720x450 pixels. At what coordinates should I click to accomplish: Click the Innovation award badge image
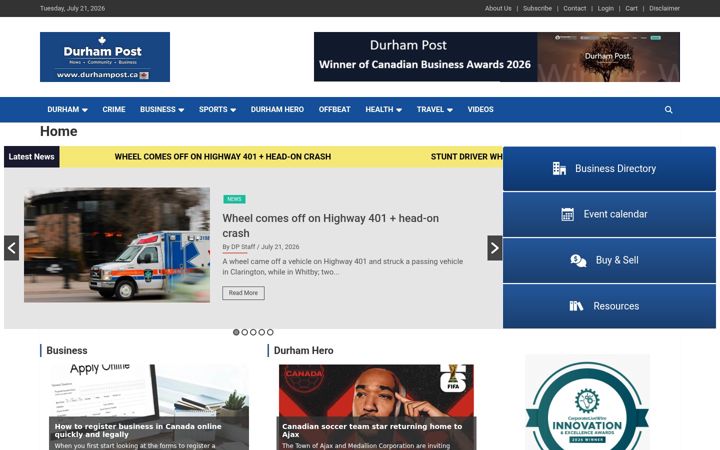pyautogui.click(x=587, y=402)
